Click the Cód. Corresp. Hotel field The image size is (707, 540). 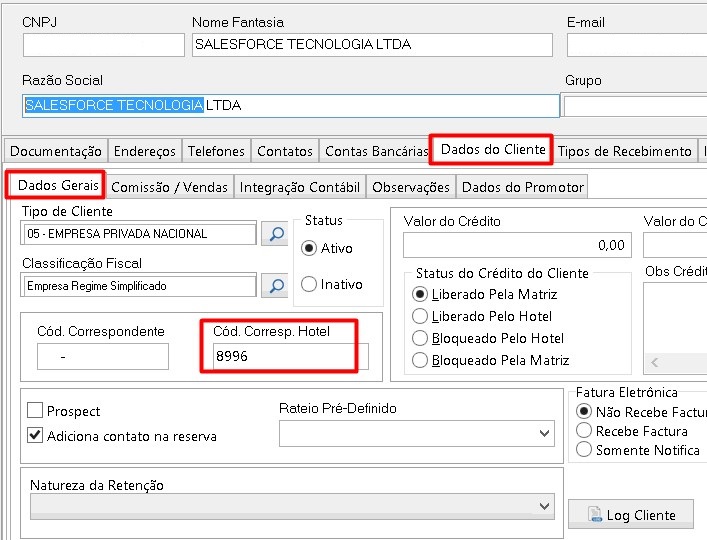pyautogui.click(x=291, y=357)
